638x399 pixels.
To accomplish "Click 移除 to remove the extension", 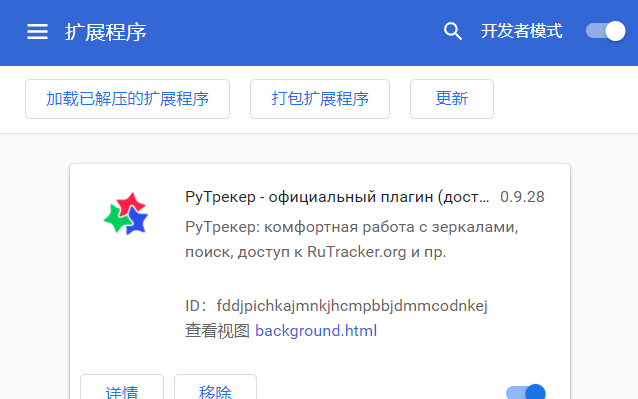I will coord(215,388).
